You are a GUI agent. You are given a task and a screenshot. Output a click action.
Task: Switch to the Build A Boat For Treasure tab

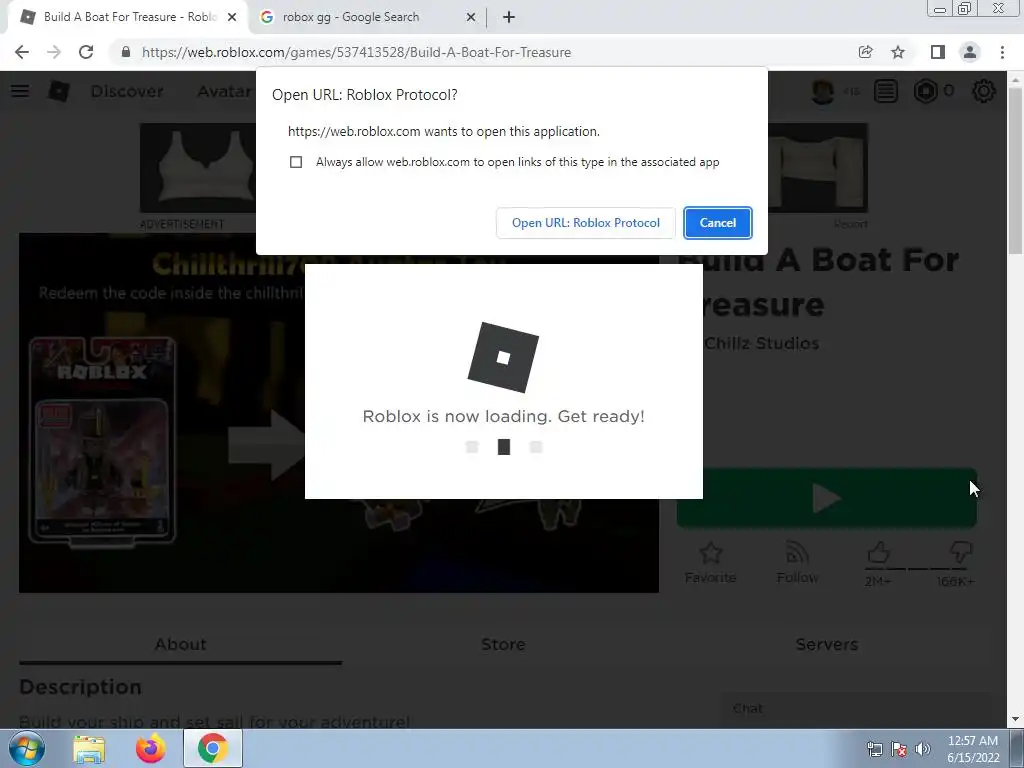[x=128, y=17]
